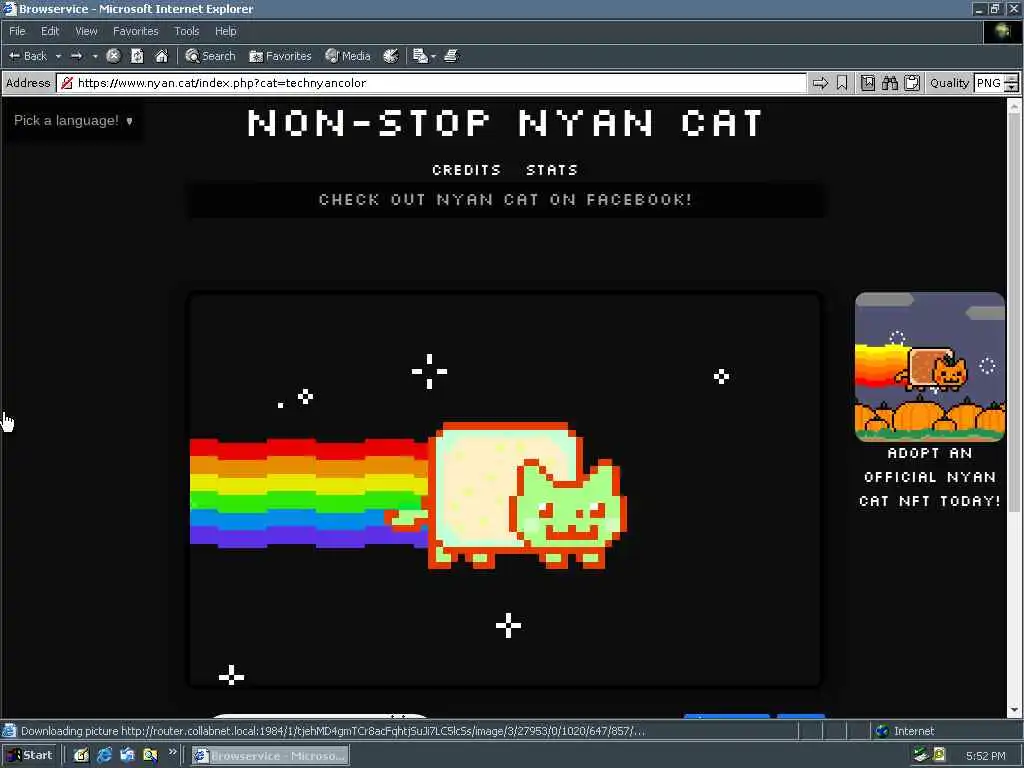Open the File menu
The image size is (1024, 768).
(x=17, y=31)
